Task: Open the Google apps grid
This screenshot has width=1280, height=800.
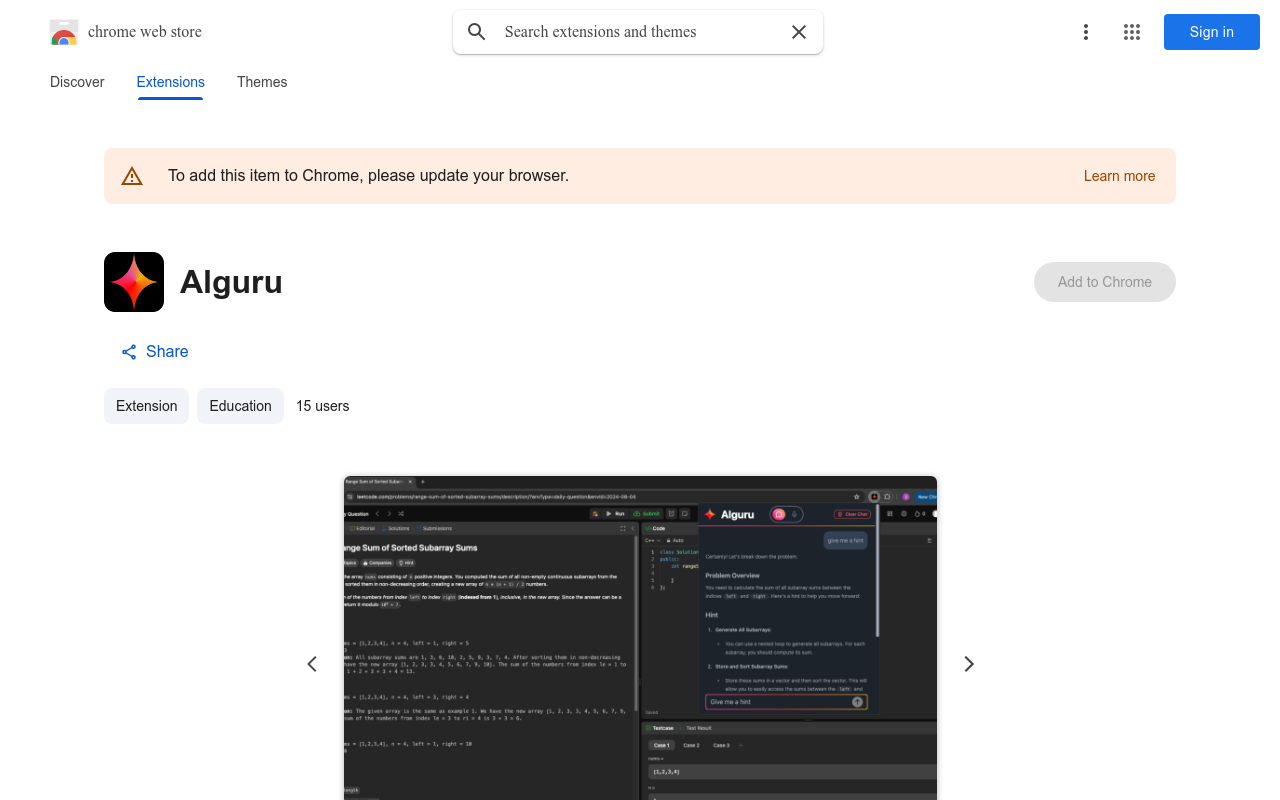Action: click(1132, 32)
